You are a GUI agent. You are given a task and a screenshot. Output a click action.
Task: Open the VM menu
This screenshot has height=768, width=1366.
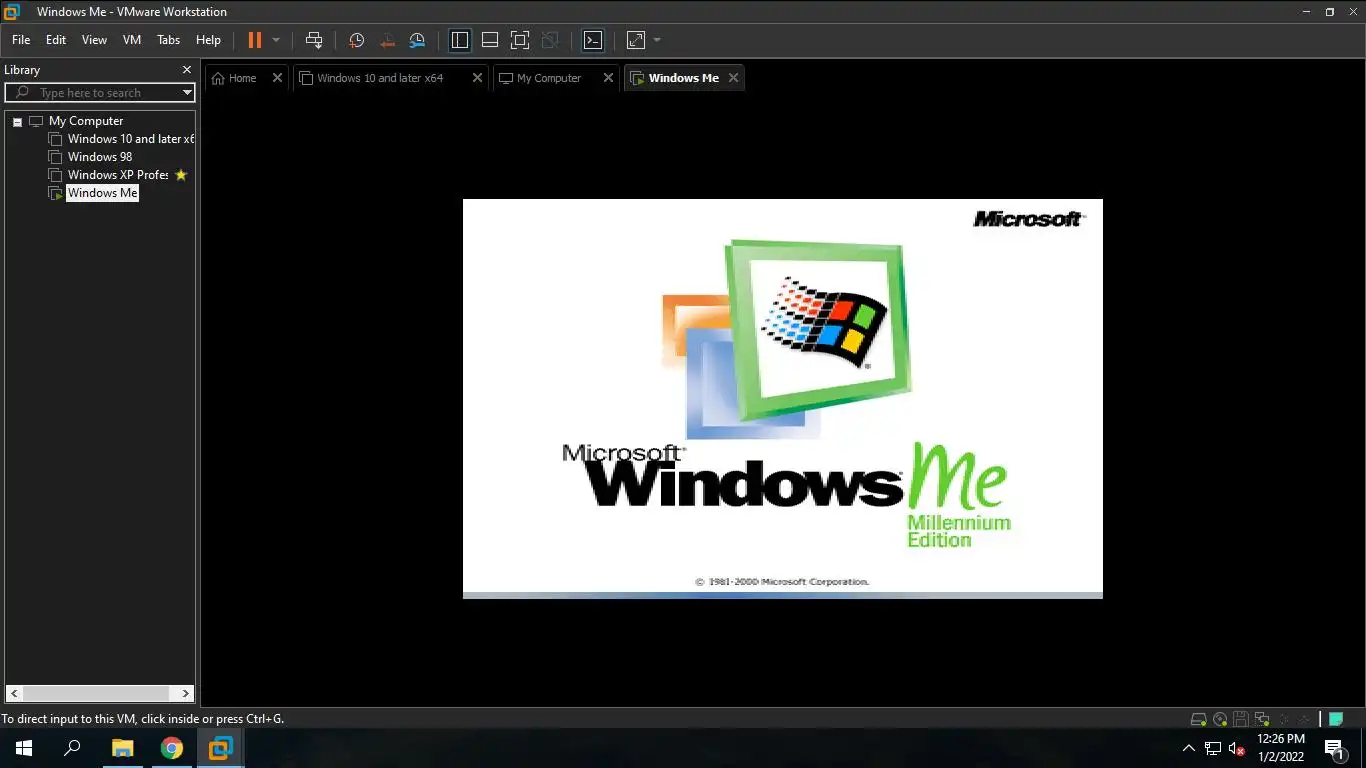coord(132,40)
